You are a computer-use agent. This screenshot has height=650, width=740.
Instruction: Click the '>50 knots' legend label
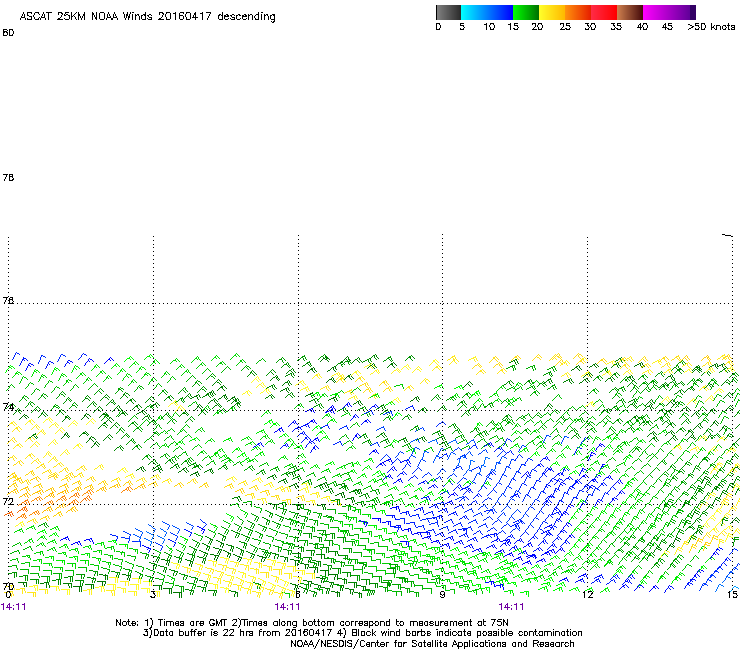(x=711, y=27)
